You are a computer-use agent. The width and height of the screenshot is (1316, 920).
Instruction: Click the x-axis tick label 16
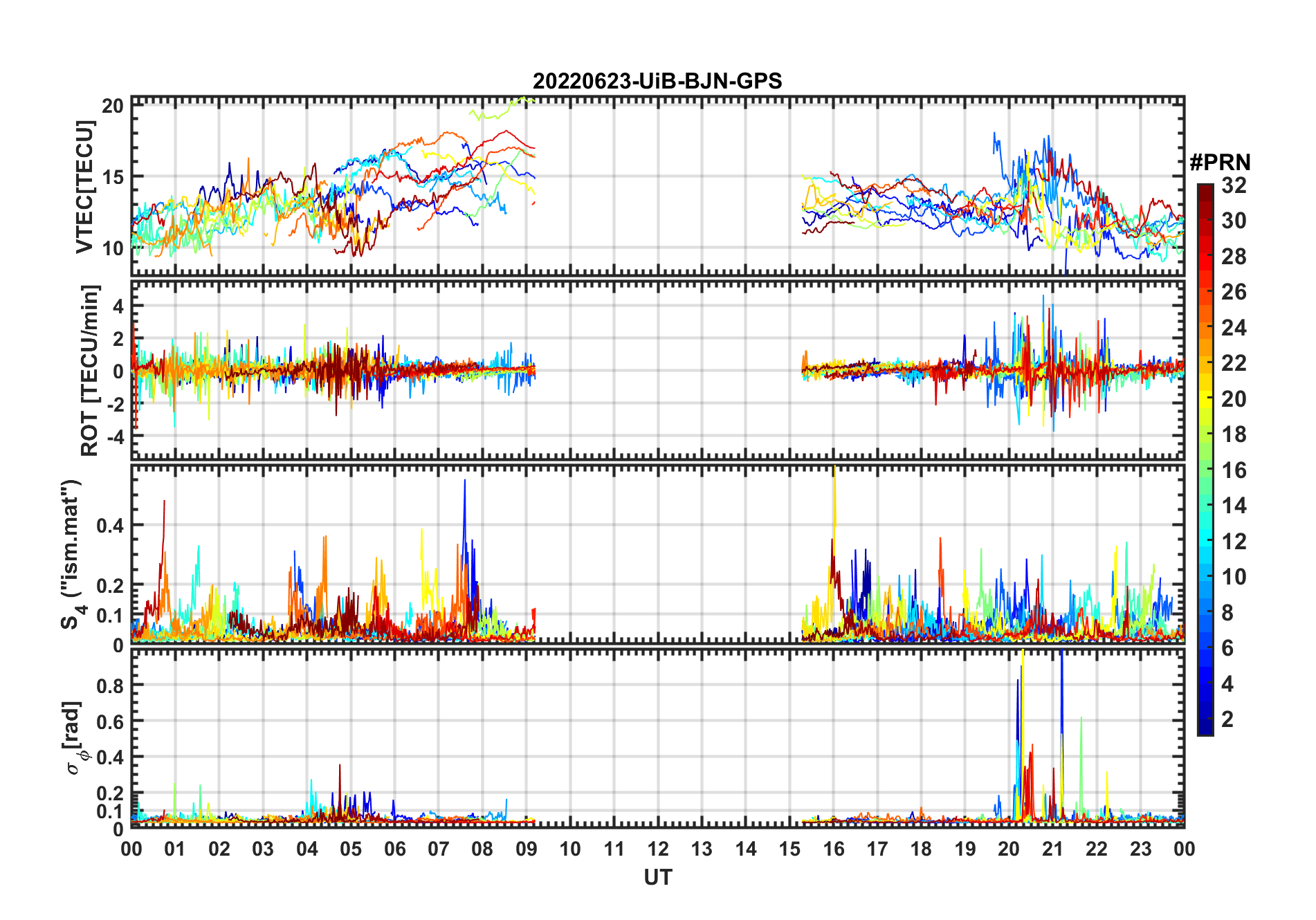tap(834, 849)
